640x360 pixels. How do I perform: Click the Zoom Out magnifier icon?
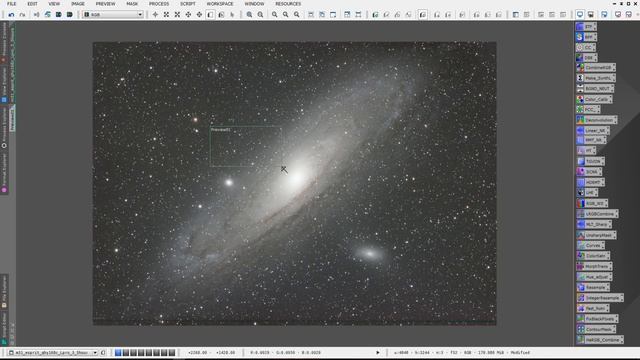260,15
